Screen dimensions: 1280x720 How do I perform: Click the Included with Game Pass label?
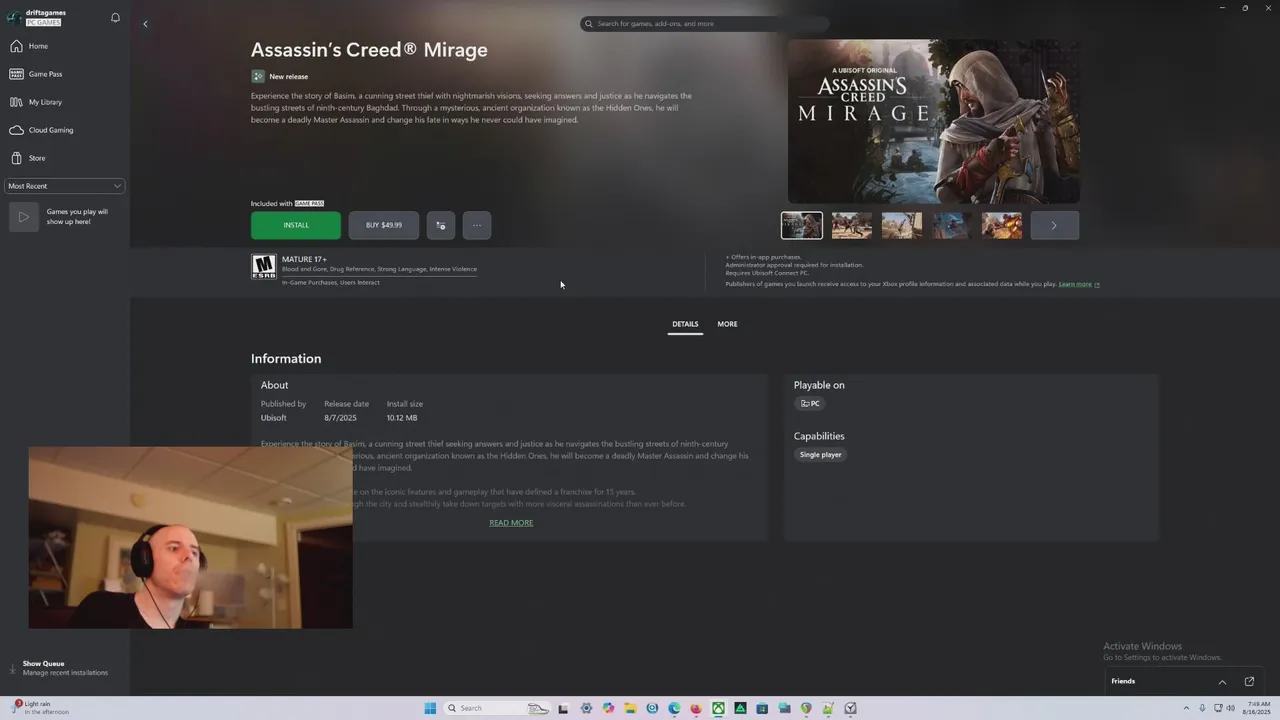point(287,204)
